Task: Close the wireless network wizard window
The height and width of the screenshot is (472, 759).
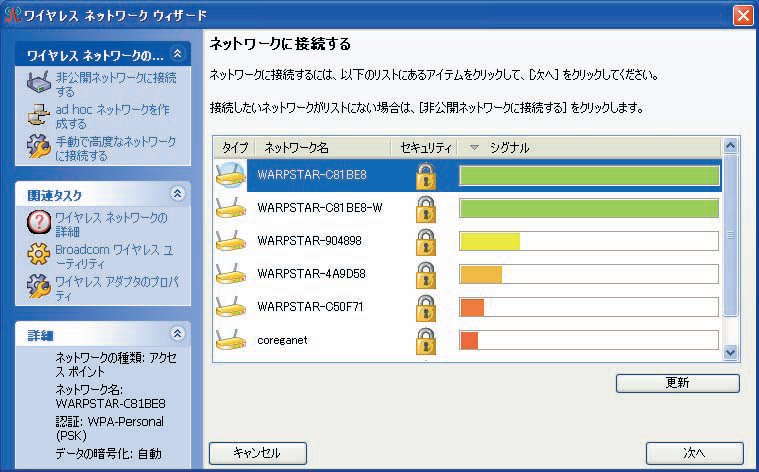Action: click(x=744, y=15)
